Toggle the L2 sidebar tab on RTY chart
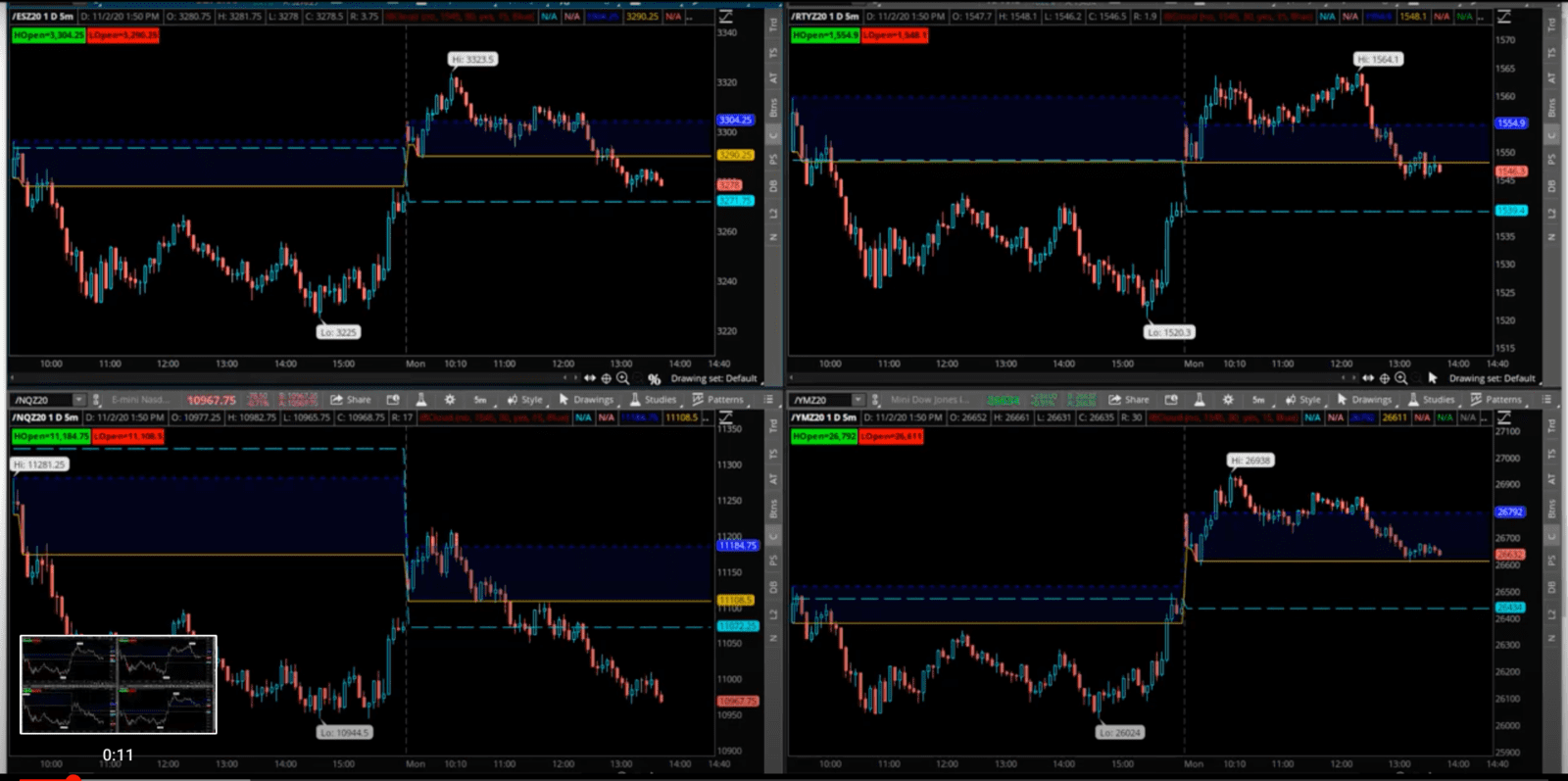Image resolution: width=1568 pixels, height=781 pixels. tap(1551, 213)
